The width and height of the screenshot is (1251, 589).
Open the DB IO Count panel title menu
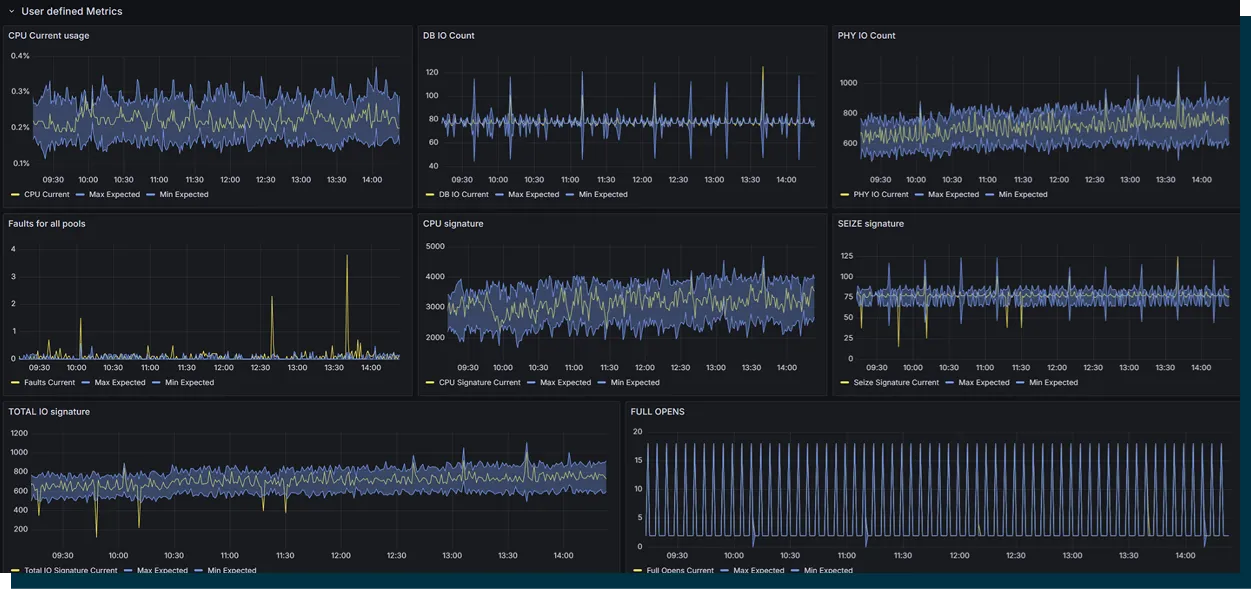coord(448,36)
